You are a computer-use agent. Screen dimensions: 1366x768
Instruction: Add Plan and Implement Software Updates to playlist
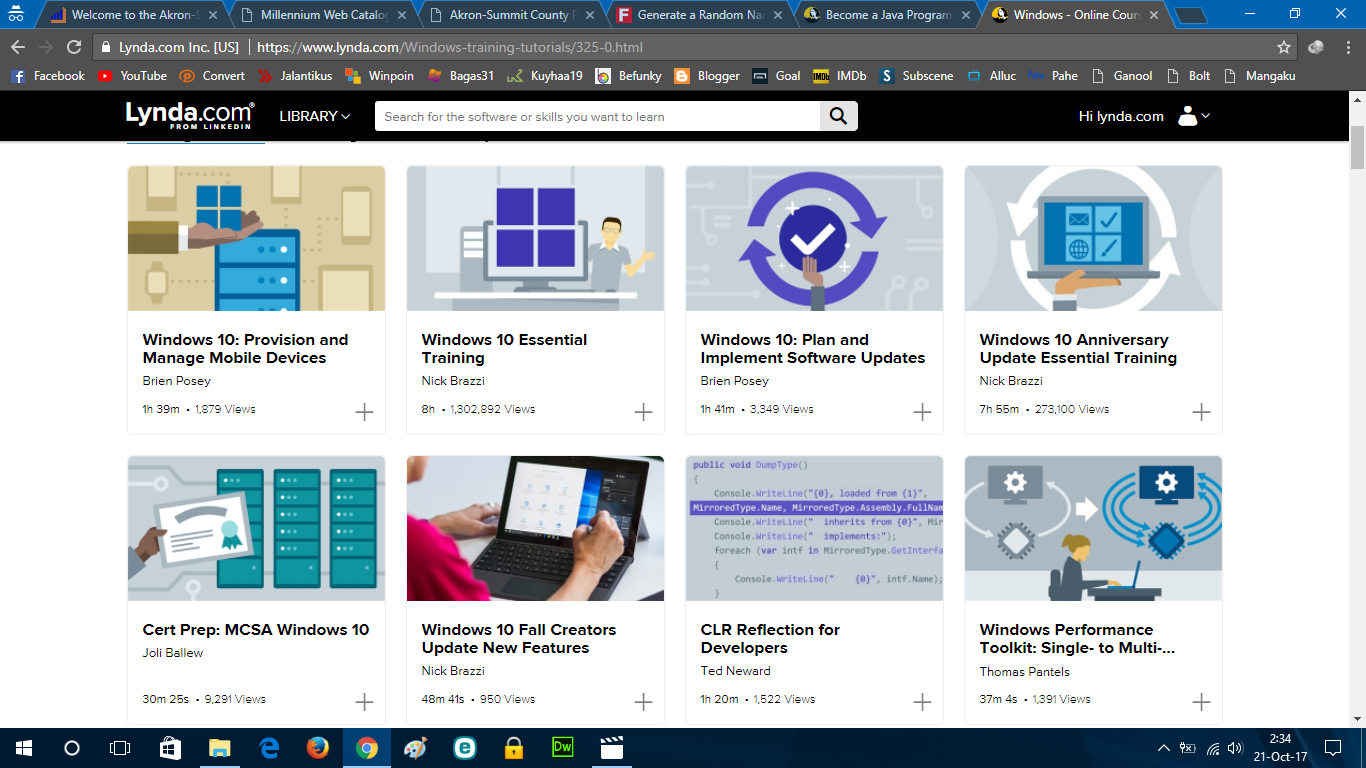coord(922,411)
